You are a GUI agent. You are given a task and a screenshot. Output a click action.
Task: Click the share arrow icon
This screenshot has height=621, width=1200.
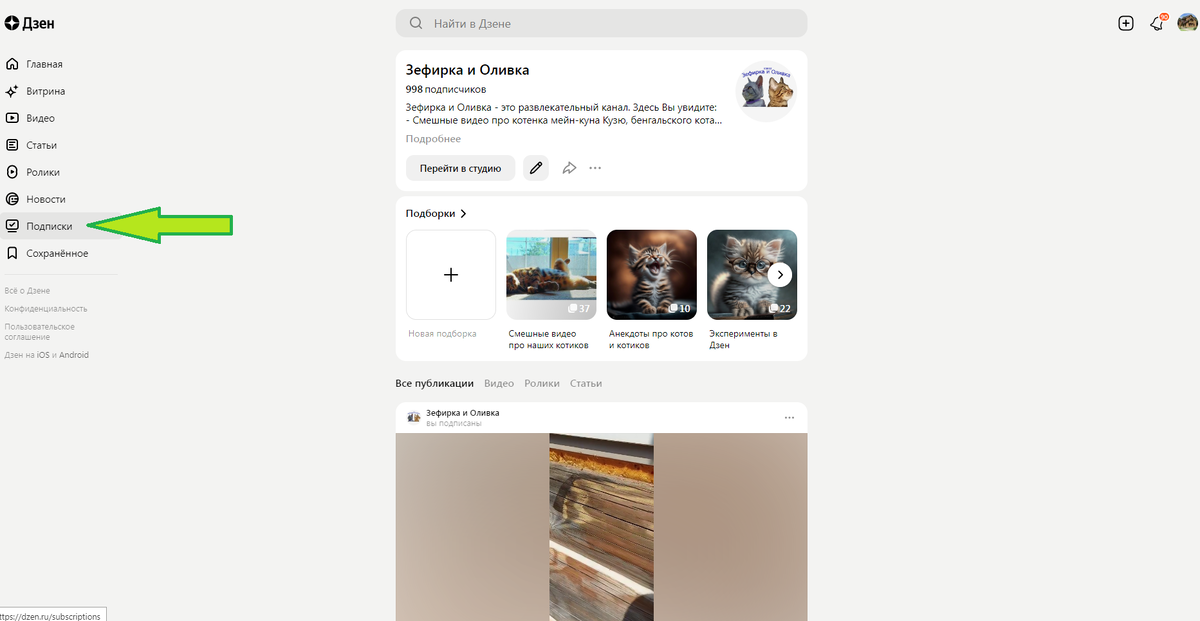(569, 168)
